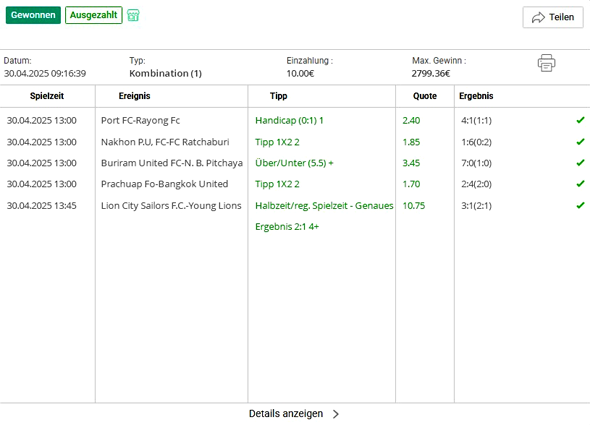Click the green checkmark in Buriram United row

(x=580, y=163)
